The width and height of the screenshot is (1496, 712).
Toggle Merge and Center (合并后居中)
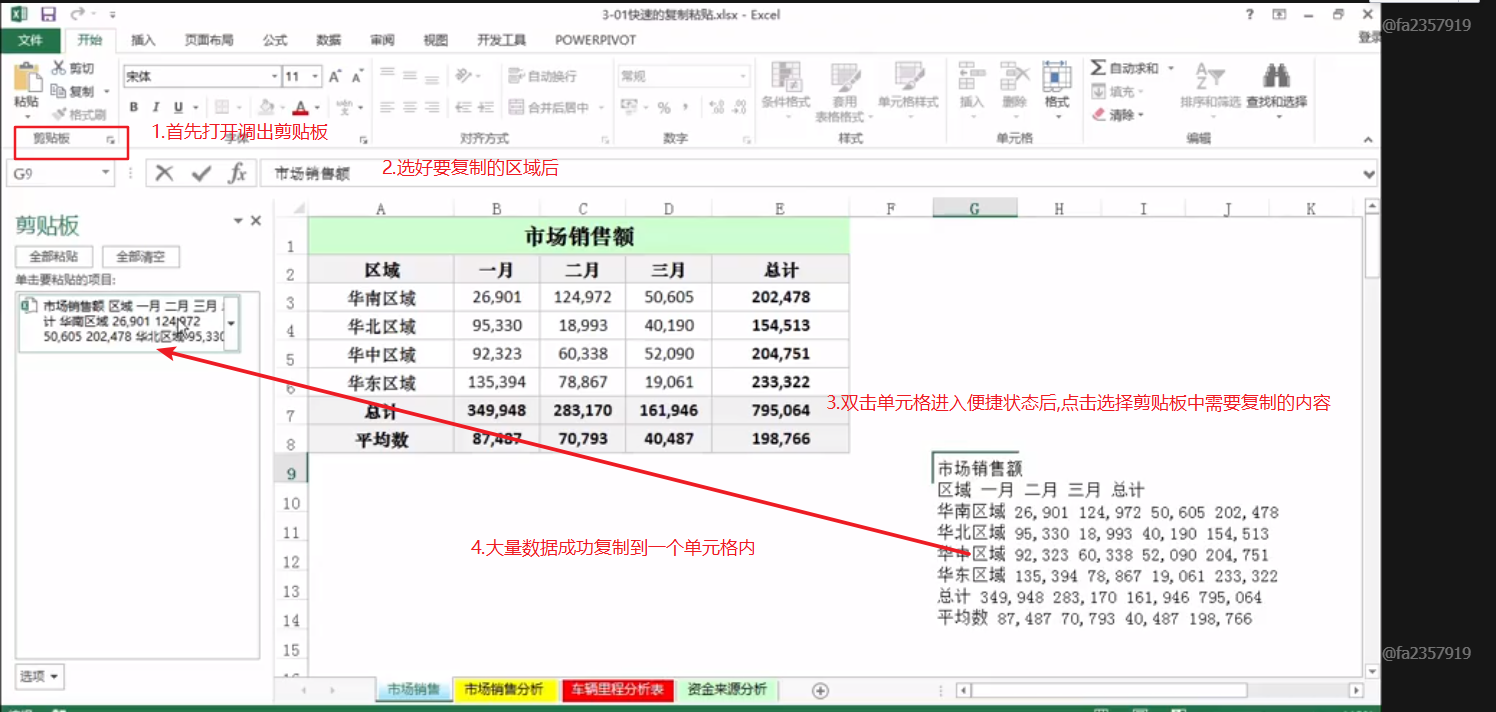coord(549,108)
